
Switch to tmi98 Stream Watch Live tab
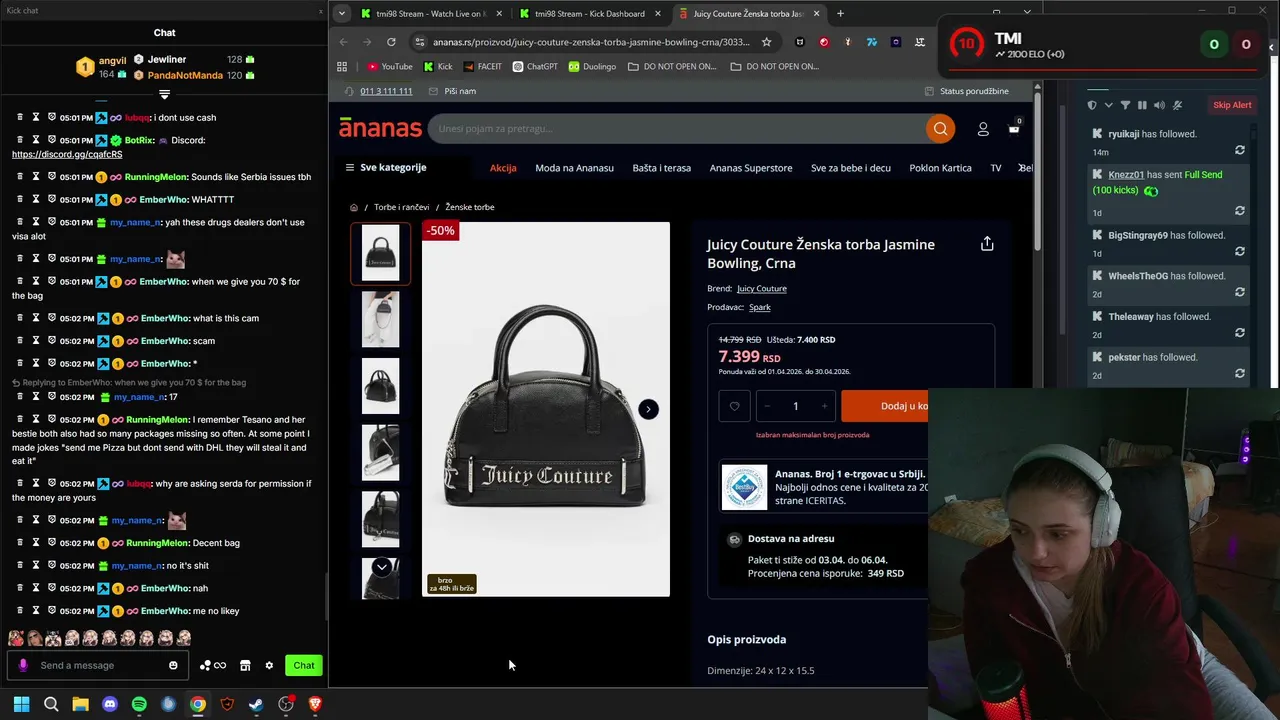(431, 14)
